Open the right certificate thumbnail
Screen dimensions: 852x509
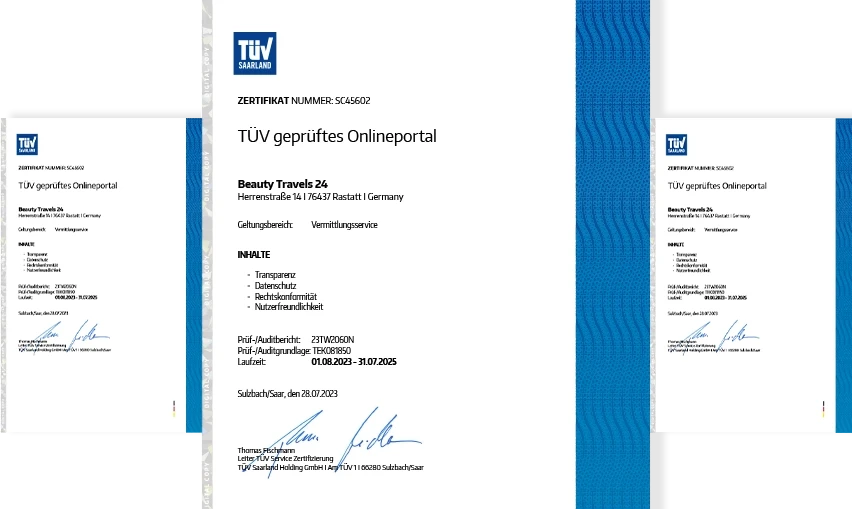click(751, 275)
